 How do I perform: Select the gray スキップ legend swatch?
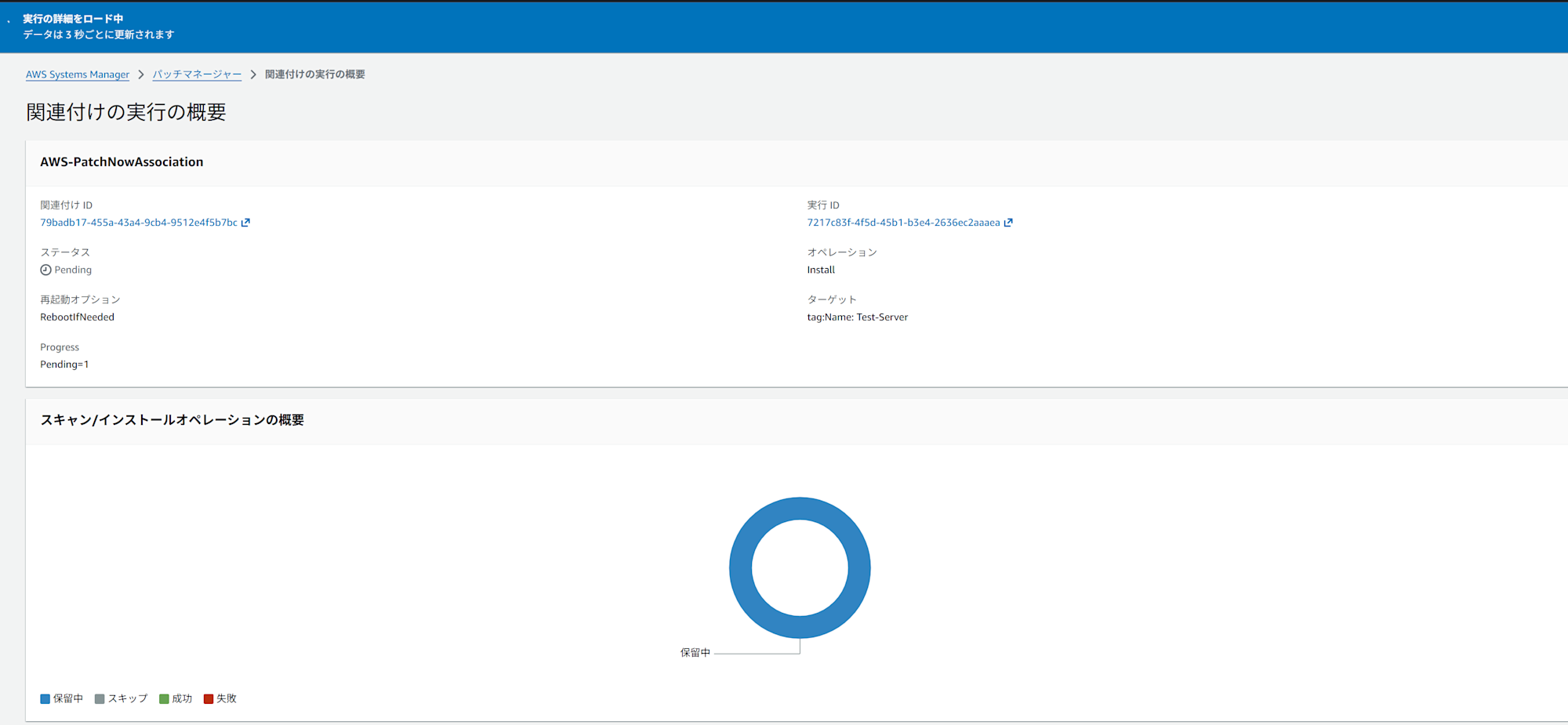click(100, 699)
